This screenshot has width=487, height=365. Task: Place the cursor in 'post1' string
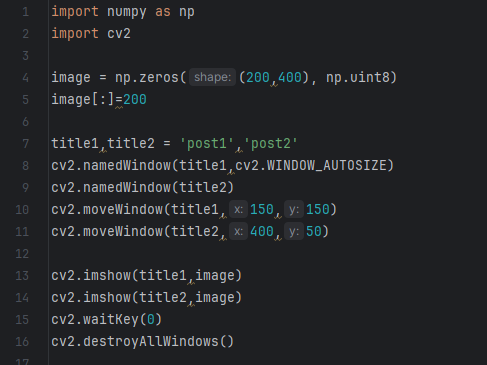coord(207,144)
